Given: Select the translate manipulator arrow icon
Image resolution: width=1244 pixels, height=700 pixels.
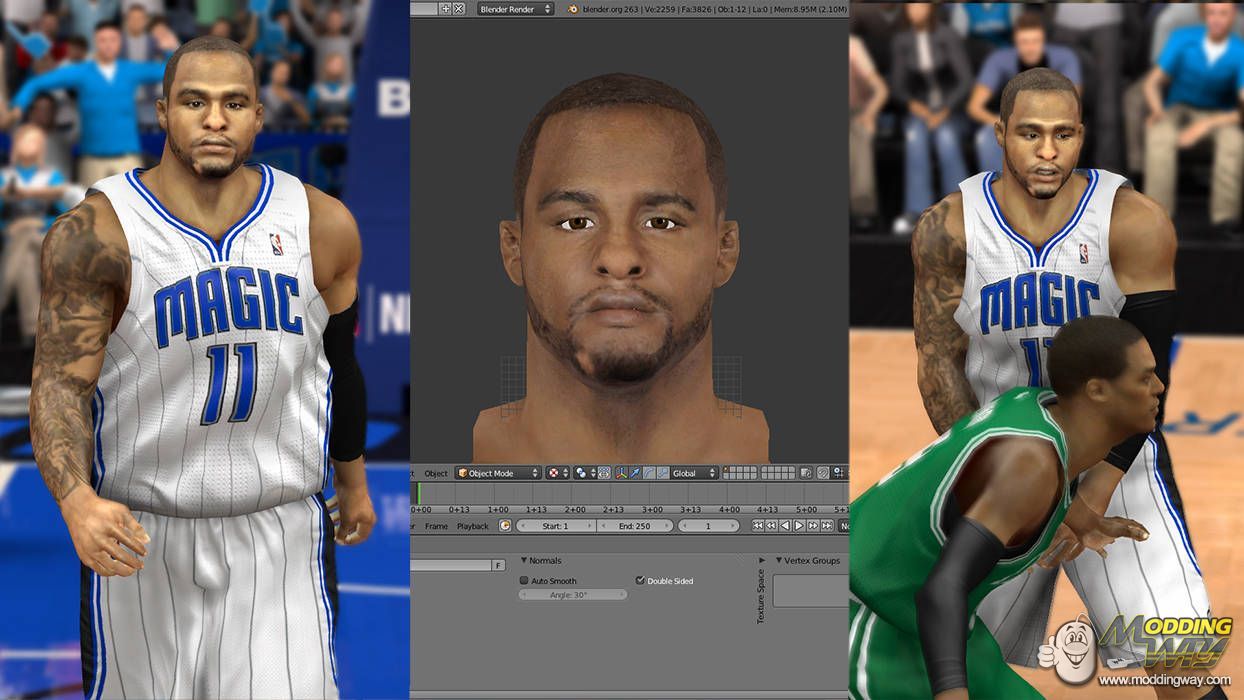Looking at the screenshot, I should 636,473.
